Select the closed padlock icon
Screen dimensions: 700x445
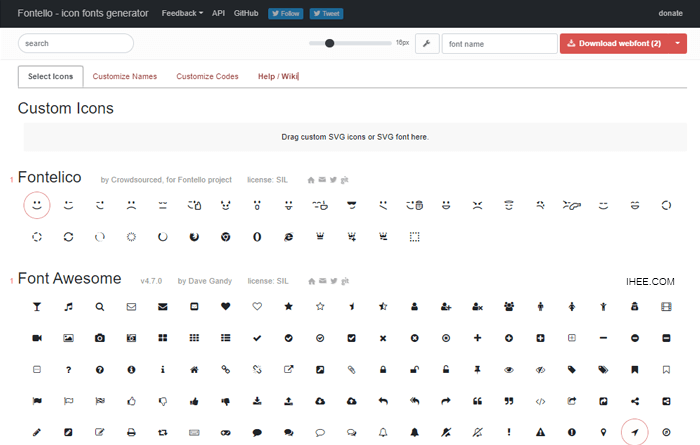[383, 370]
